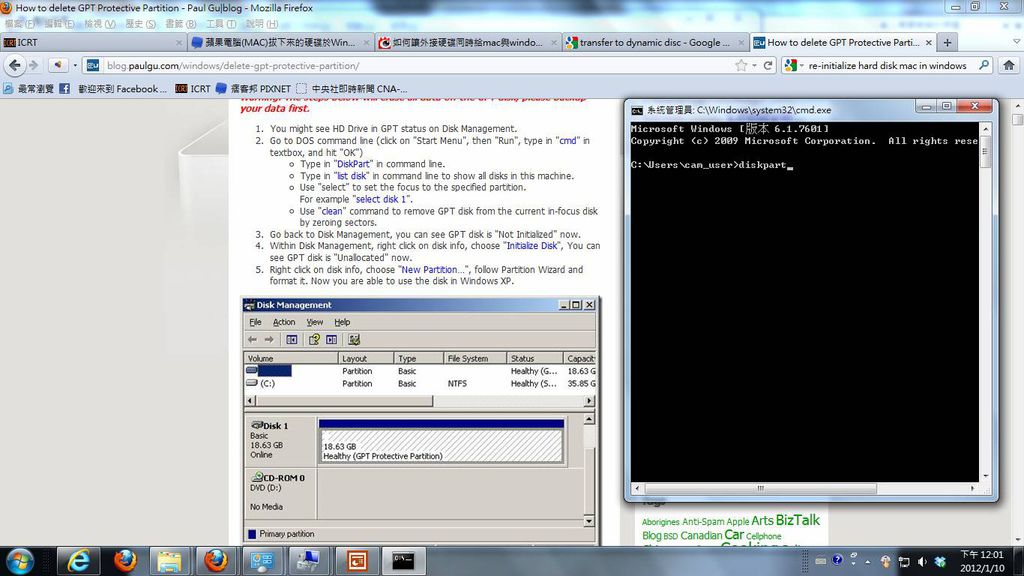
Task: Click the "Initialize Disk" link
Action: [x=532, y=246]
